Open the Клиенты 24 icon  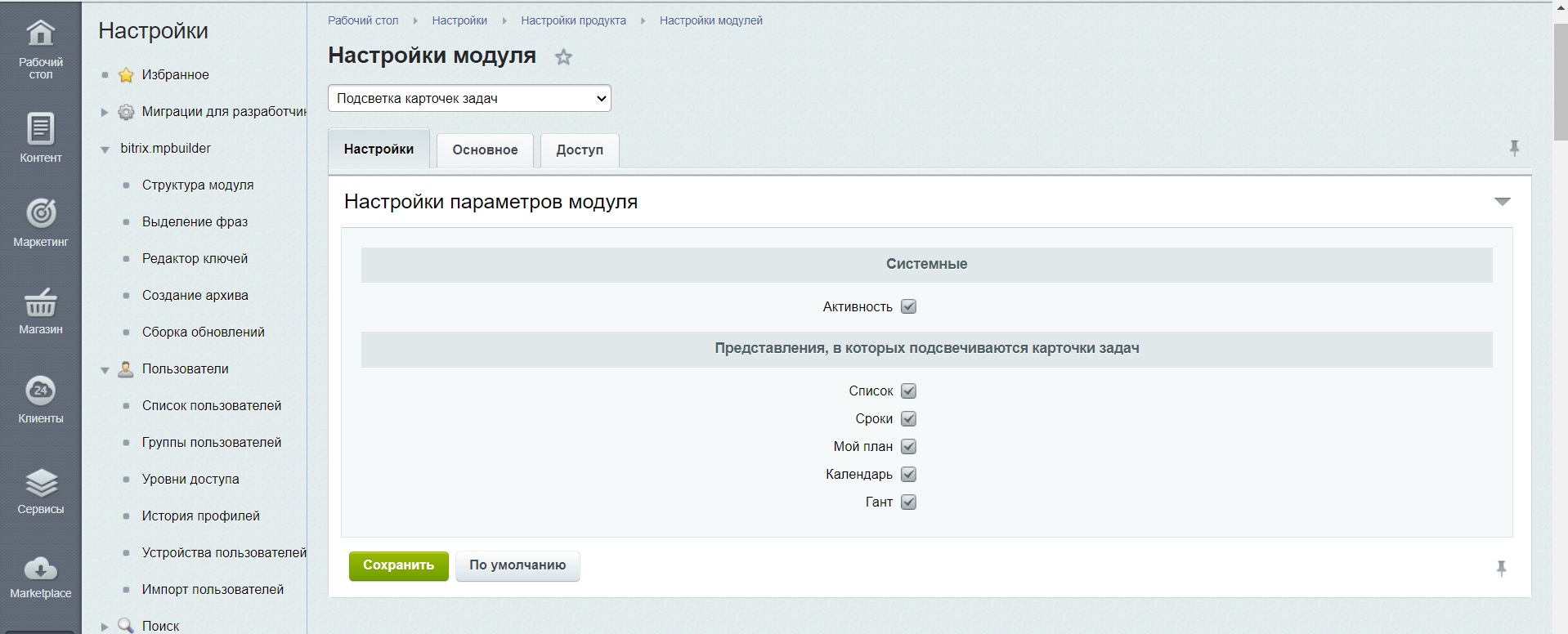(40, 391)
